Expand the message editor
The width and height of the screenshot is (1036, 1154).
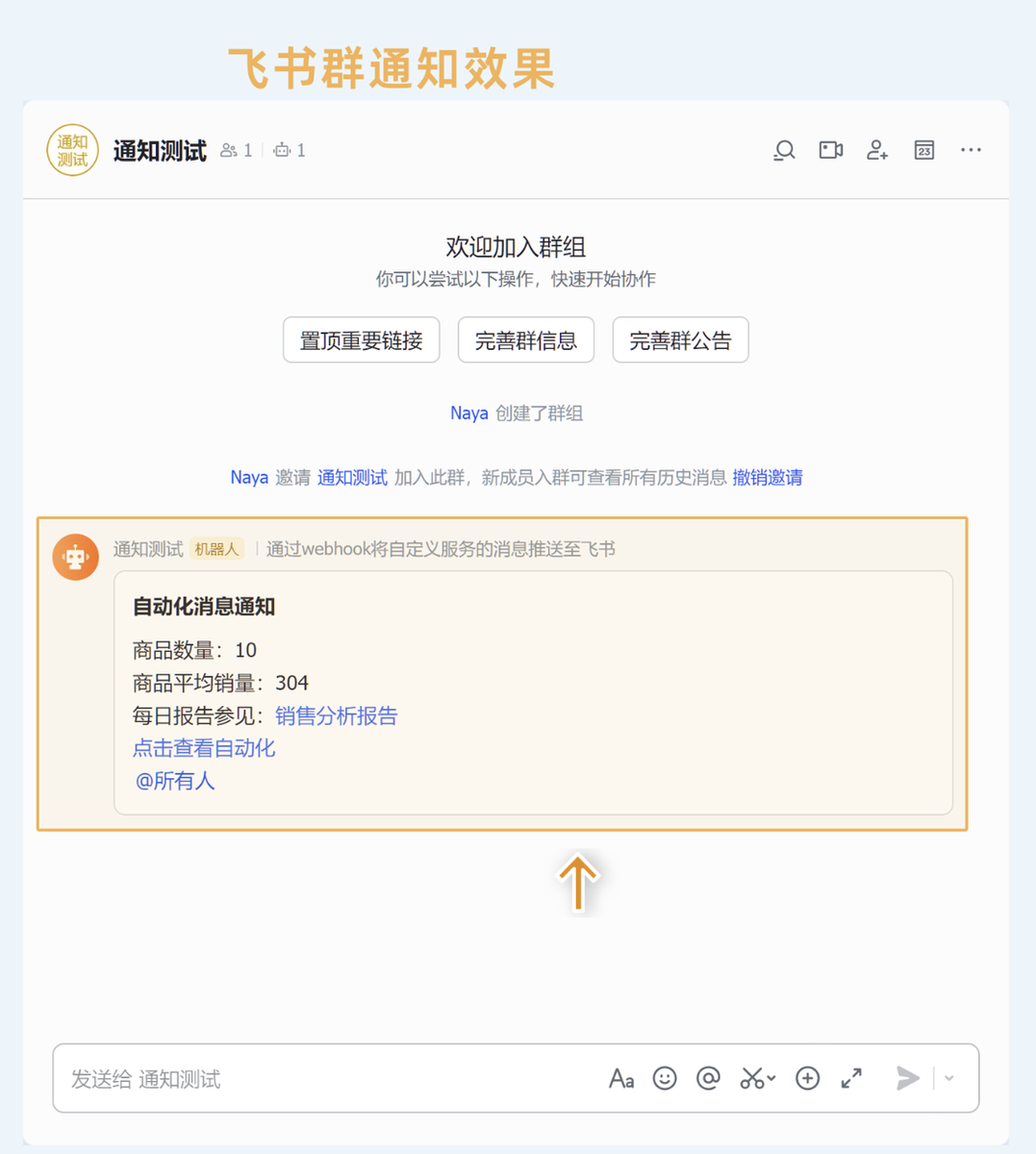(x=851, y=1079)
